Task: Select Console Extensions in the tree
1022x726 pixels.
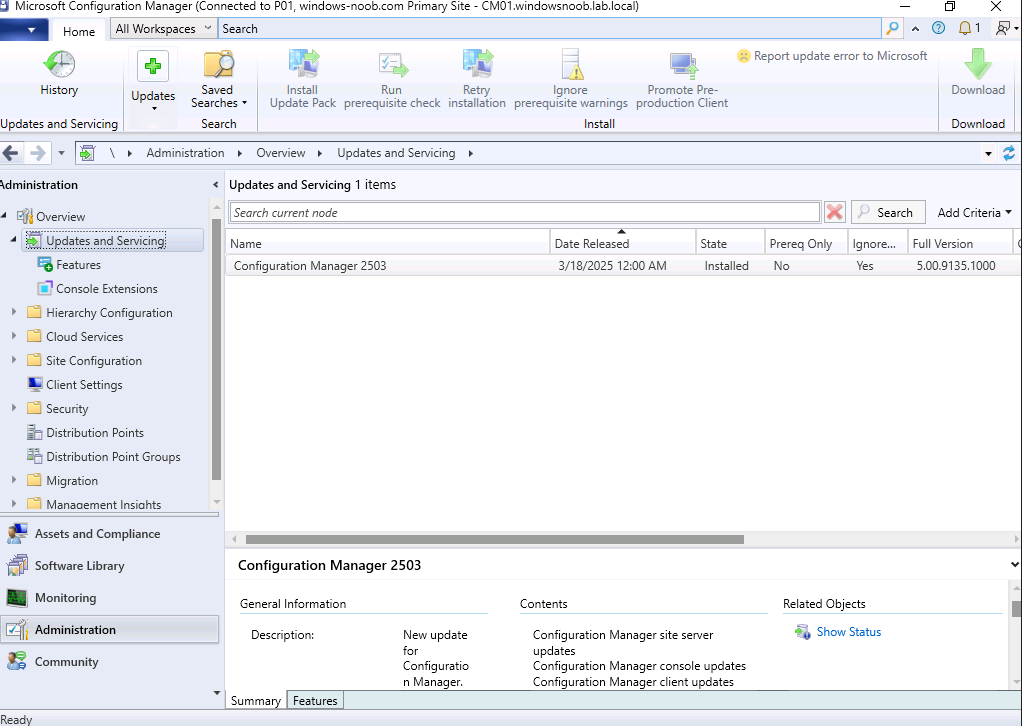Action: pos(107,289)
